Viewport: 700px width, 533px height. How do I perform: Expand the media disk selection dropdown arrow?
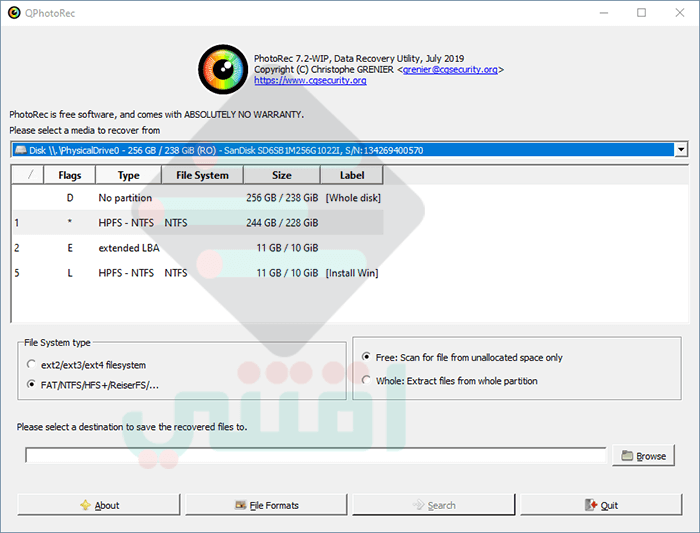(x=681, y=150)
